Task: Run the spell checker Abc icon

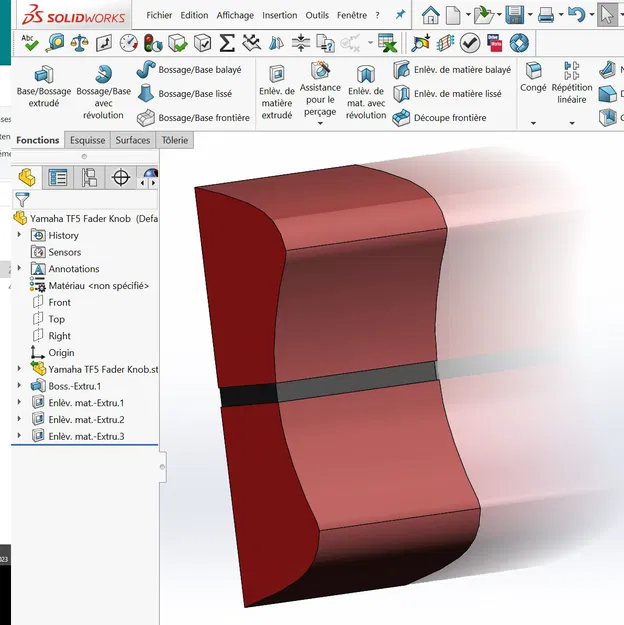Action: [x=30, y=43]
